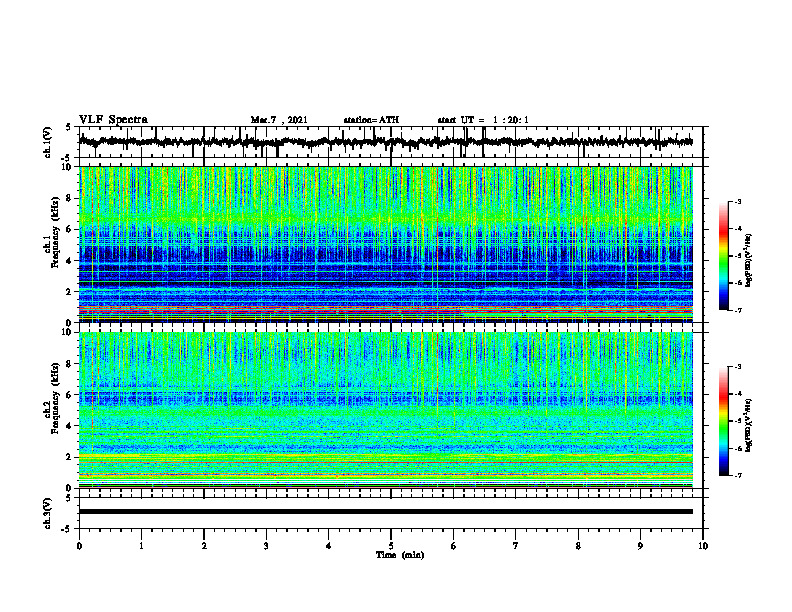Click the "Time (min)" axis title
The height and width of the screenshot is (612, 792).
[400, 555]
